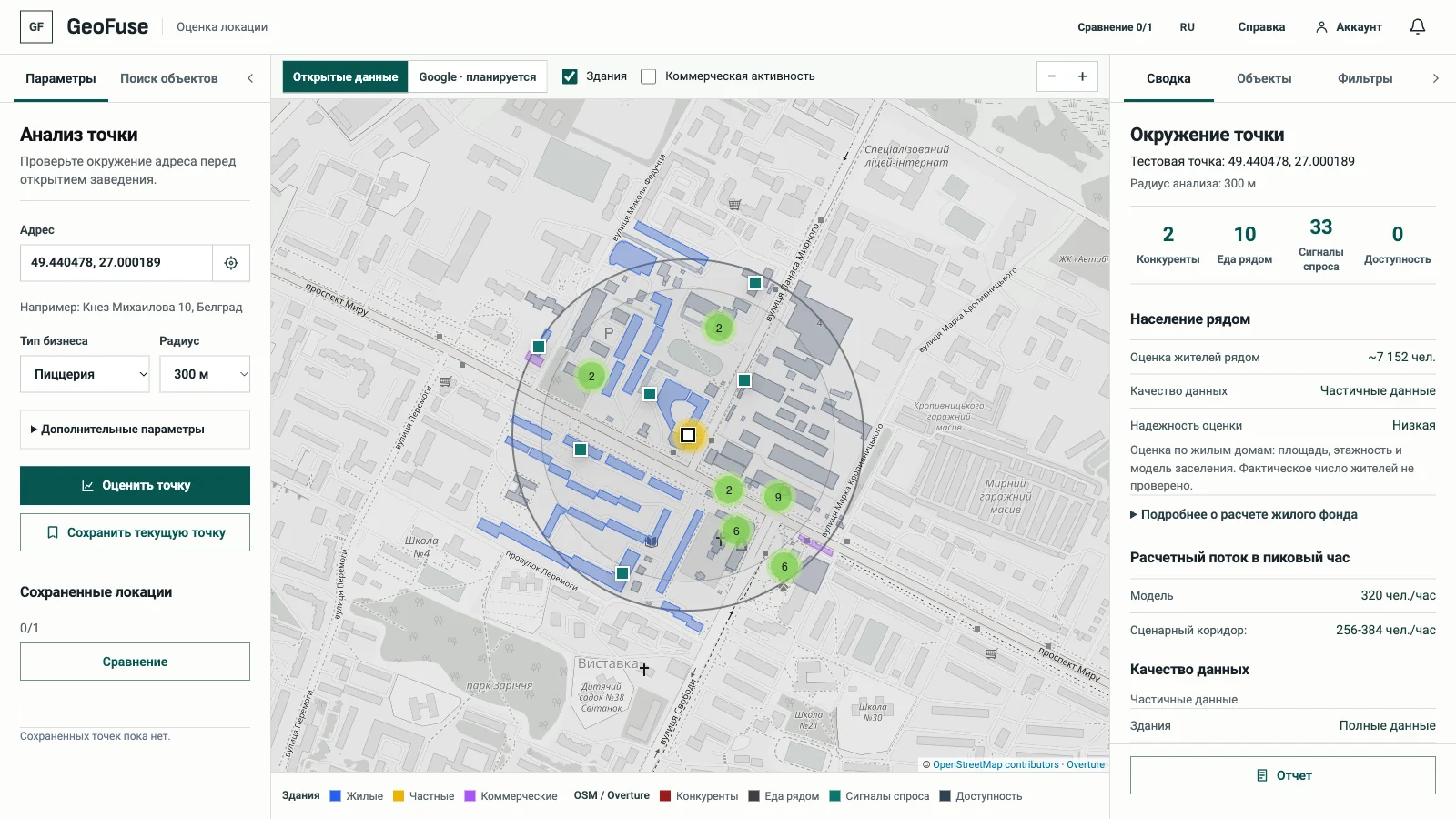Image resolution: width=1456 pixels, height=819 pixels.
Task: Click the GF logo icon
Action: 36,27
